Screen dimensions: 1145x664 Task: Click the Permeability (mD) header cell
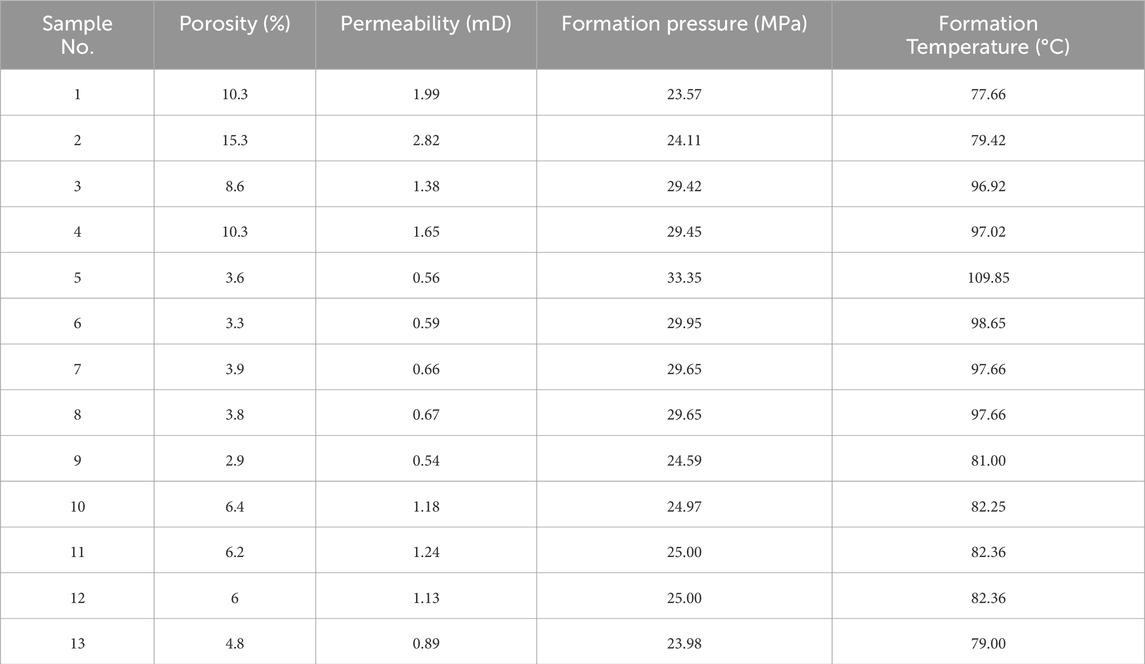[426, 24]
